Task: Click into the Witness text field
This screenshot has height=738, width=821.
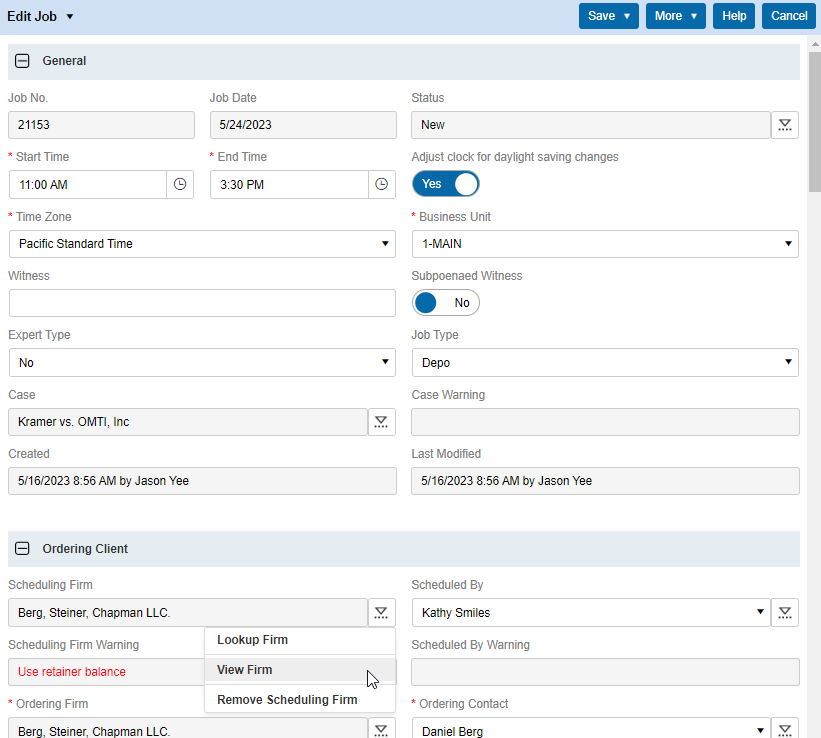Action: 202,303
